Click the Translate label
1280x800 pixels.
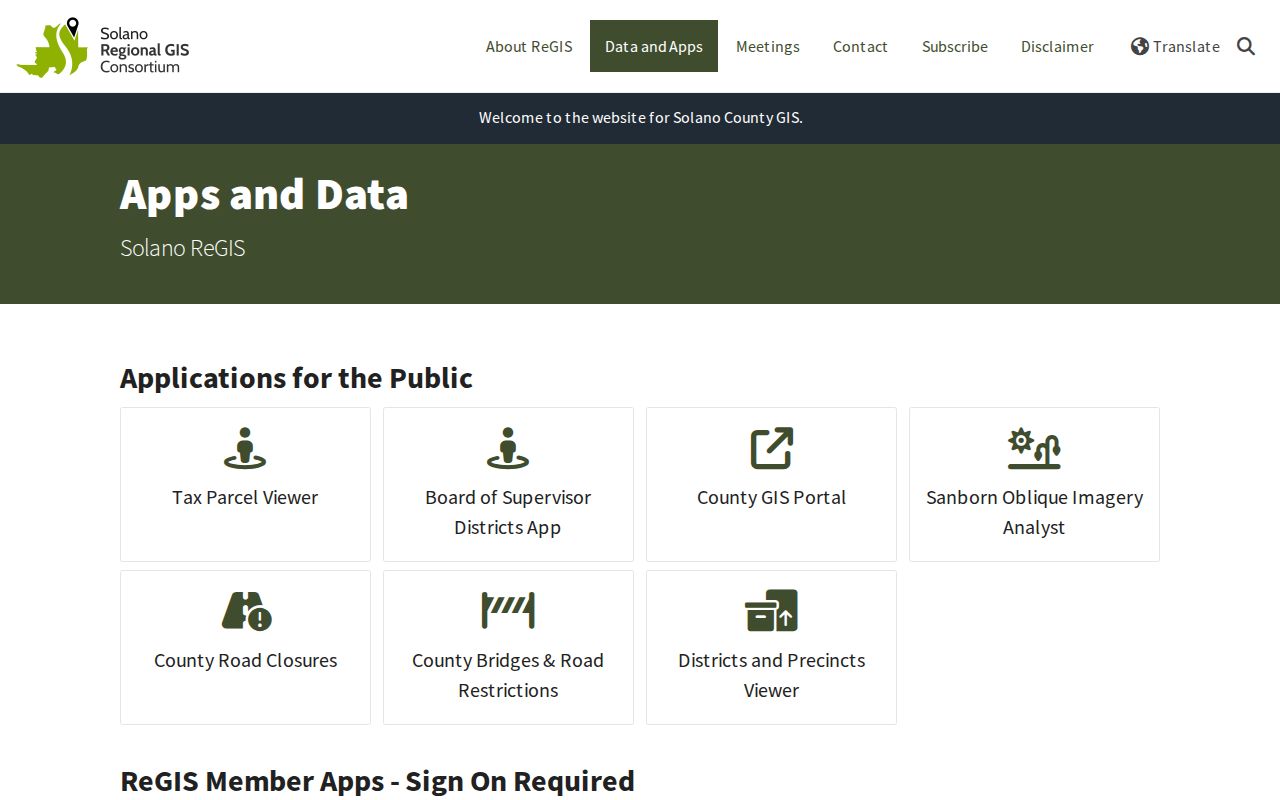click(x=1186, y=46)
